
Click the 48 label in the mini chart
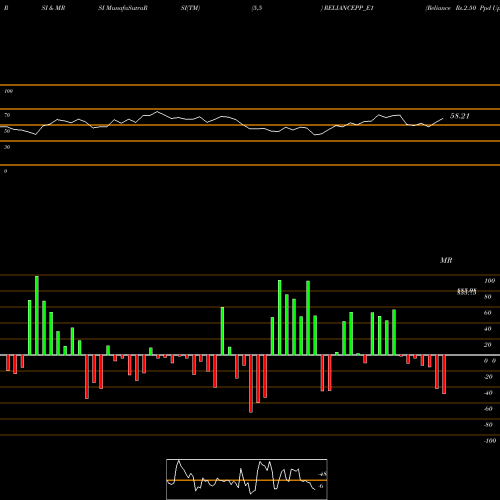click(x=323, y=474)
